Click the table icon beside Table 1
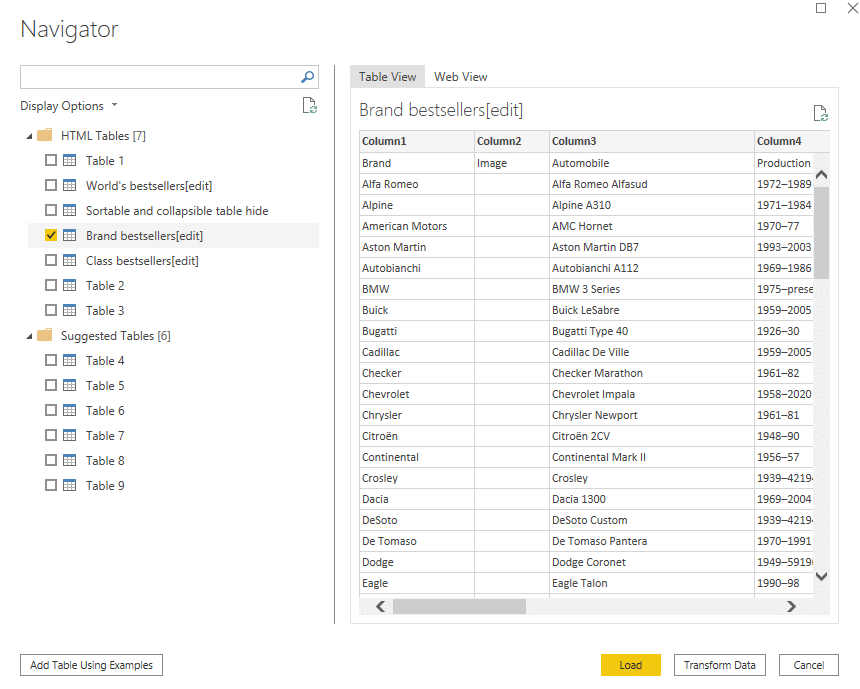This screenshot has width=860, height=689. point(70,160)
